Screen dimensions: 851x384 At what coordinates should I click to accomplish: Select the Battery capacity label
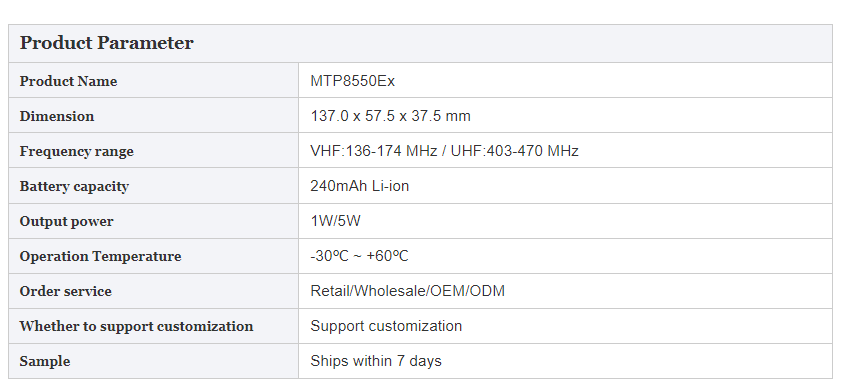(x=74, y=187)
